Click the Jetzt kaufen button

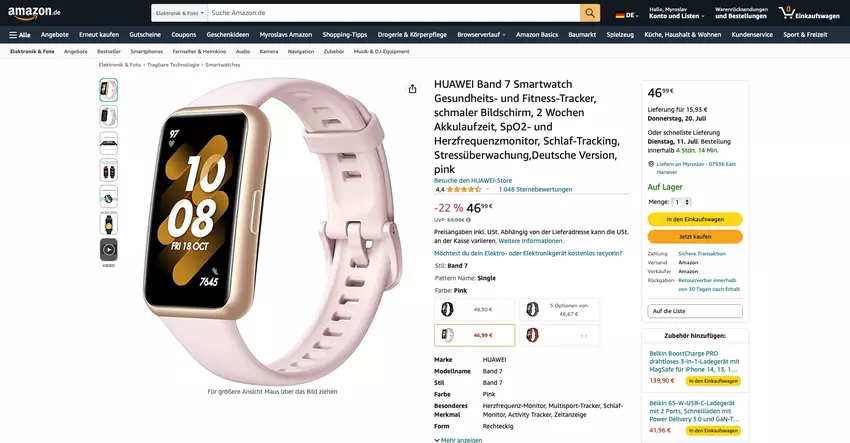click(x=695, y=237)
